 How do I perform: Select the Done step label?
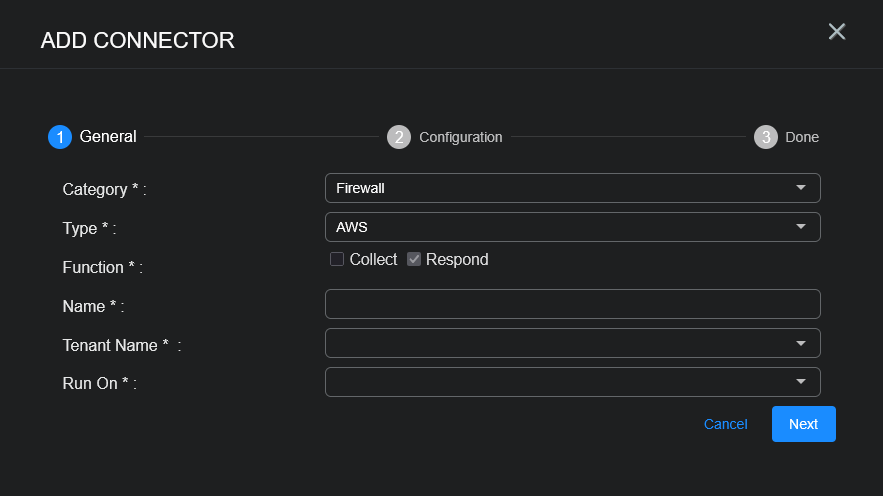click(x=802, y=137)
